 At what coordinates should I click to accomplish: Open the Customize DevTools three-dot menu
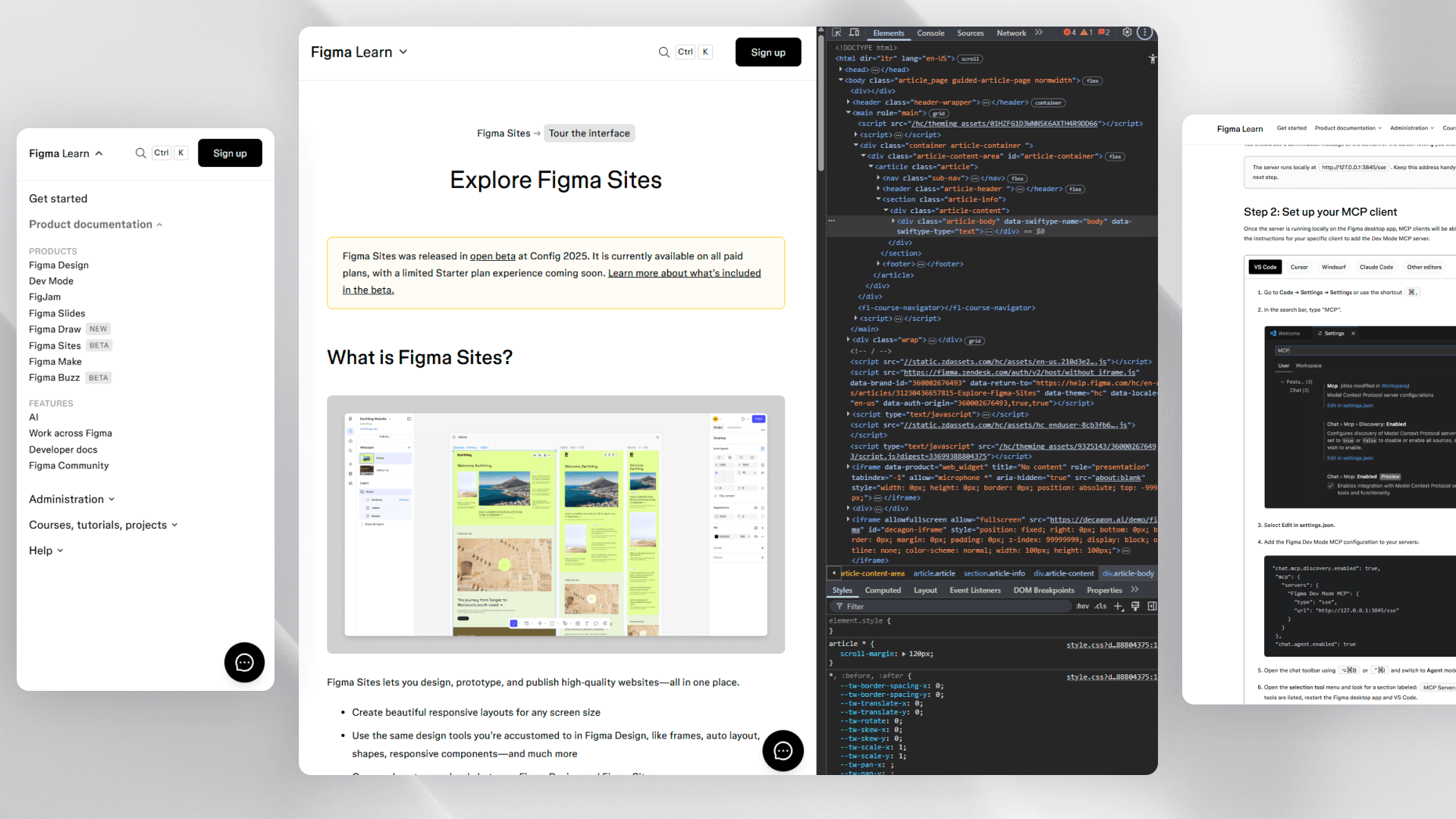[1146, 33]
